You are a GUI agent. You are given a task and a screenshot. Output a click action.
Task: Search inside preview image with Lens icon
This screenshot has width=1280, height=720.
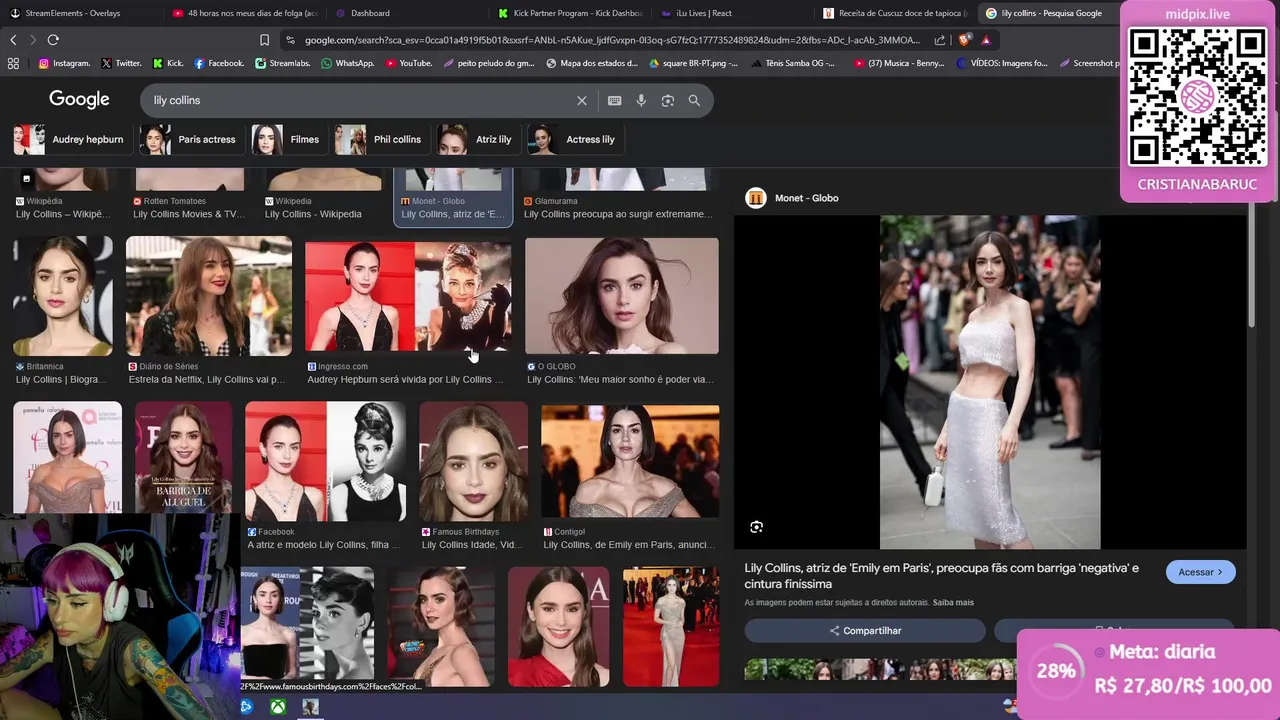tap(757, 527)
